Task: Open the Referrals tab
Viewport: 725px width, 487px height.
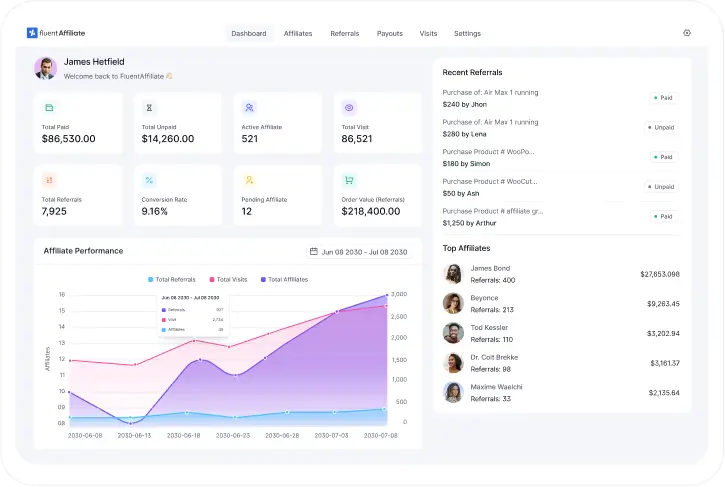Action: click(x=344, y=33)
